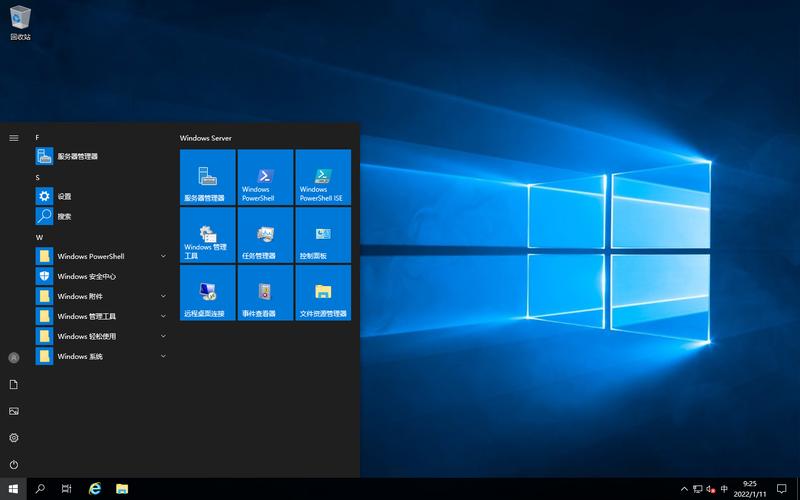
Task: Launch Windows 安全中心 from the app list
Action: point(102,276)
